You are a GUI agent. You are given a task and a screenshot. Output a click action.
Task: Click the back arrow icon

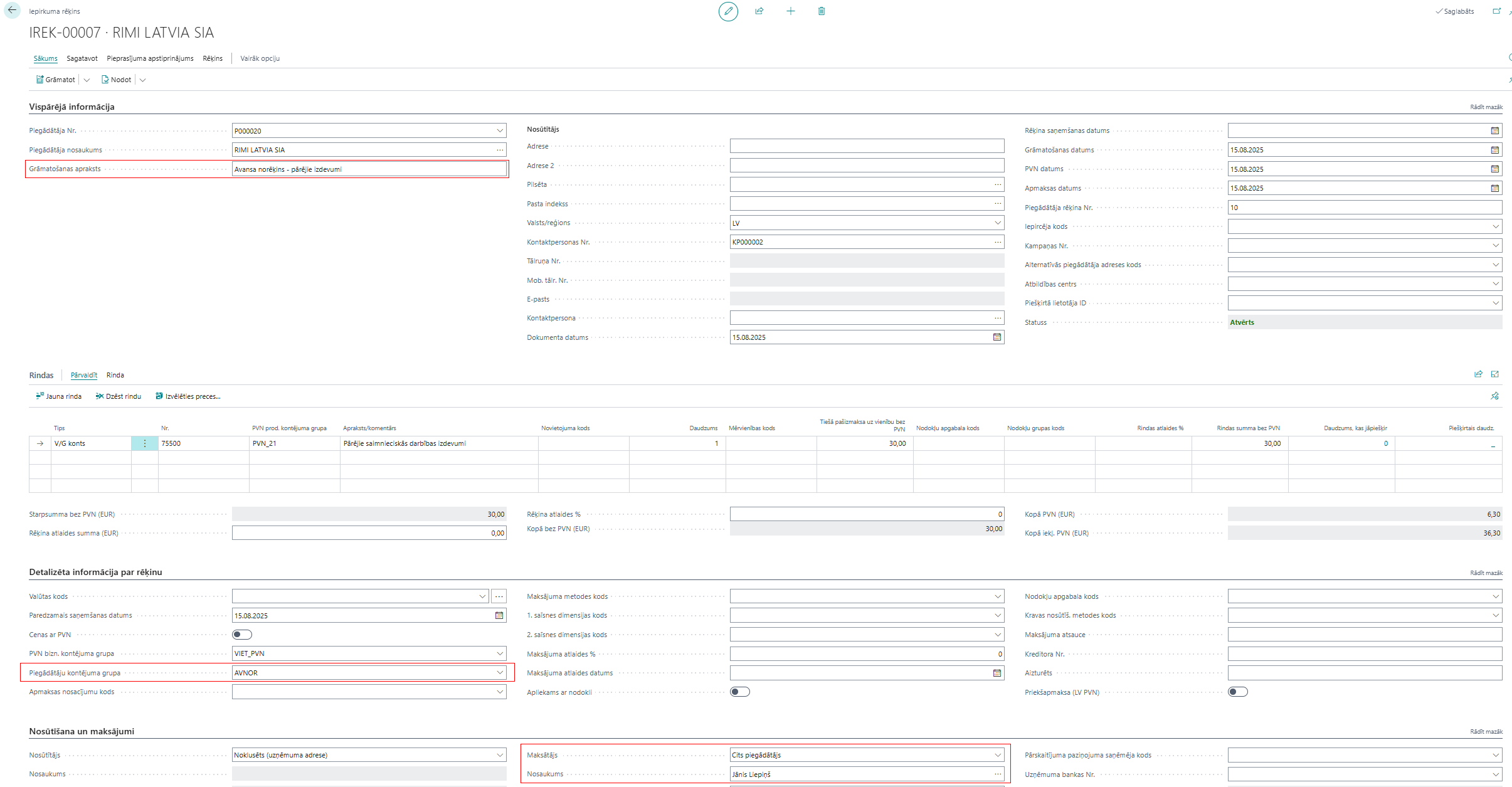(x=12, y=11)
